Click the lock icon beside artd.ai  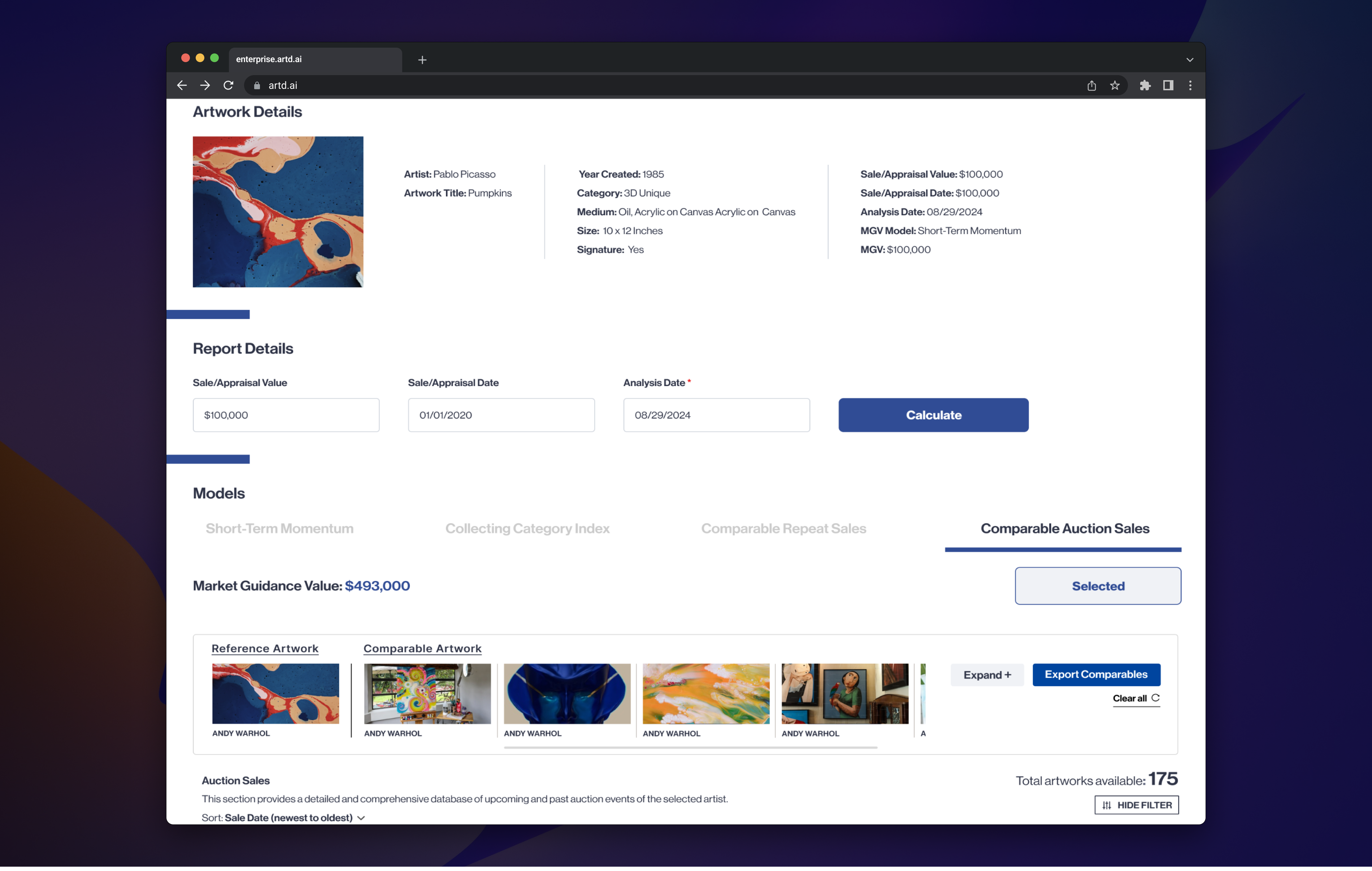point(257,86)
